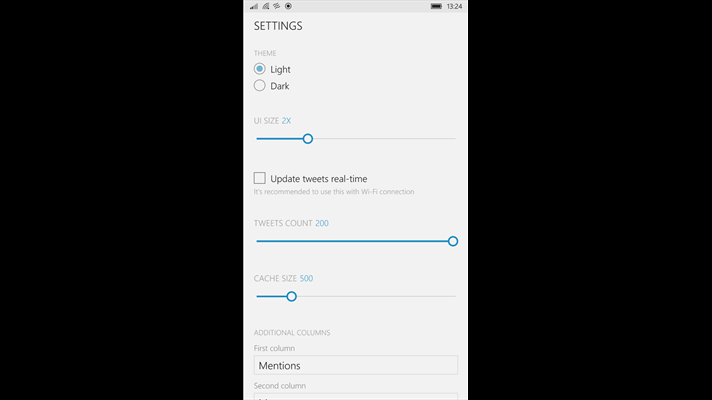This screenshot has width=712, height=400.
Task: Open the Second column dropdown
Action: [x=356, y=396]
